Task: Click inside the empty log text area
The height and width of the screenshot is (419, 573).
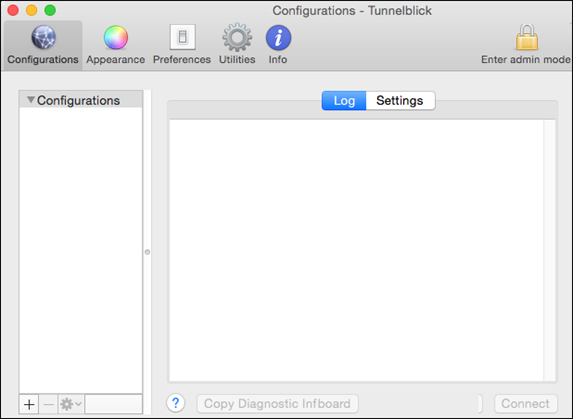Action: click(356, 250)
